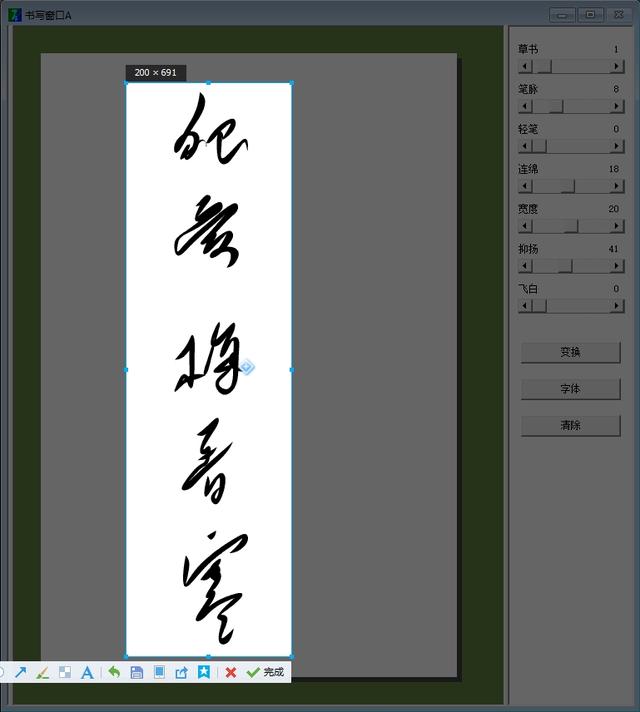Click the 变换 button
Image resolution: width=640 pixels, height=712 pixels.
(570, 352)
